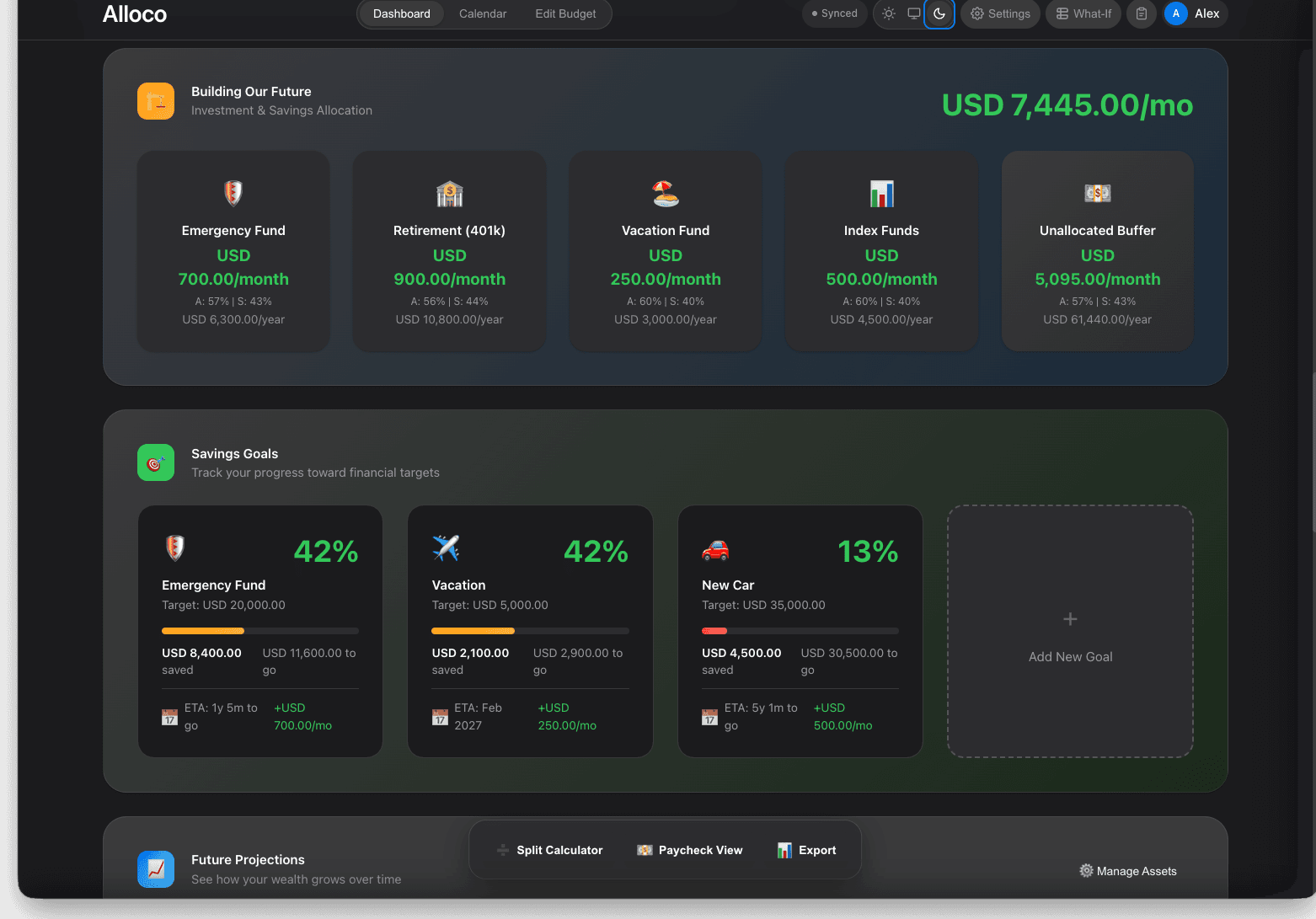Click New Car goal progress bar

click(800, 631)
